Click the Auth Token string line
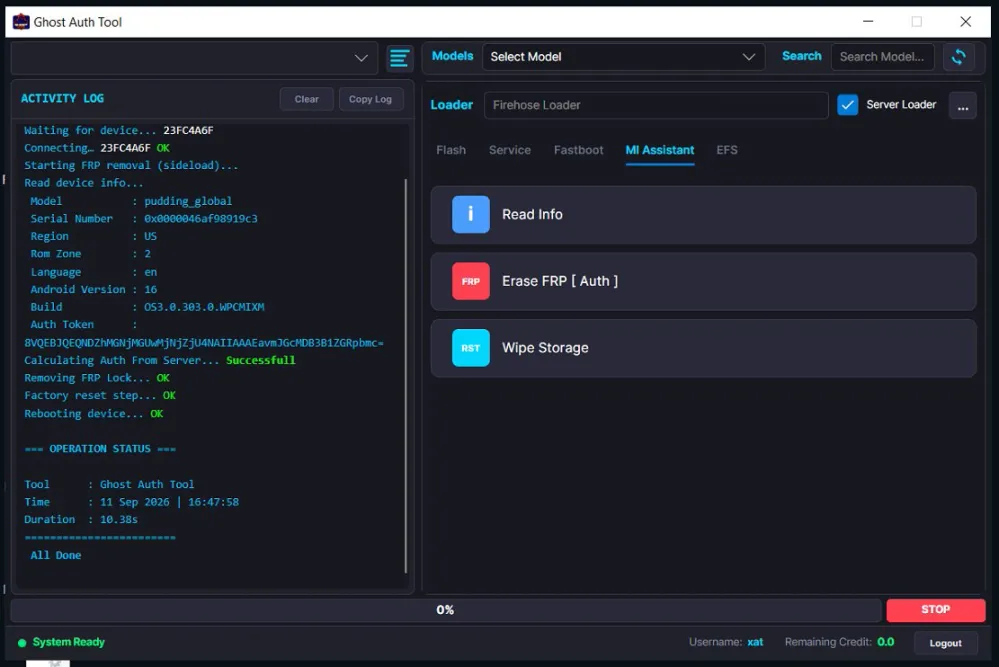This screenshot has width=999, height=667. (x=204, y=343)
